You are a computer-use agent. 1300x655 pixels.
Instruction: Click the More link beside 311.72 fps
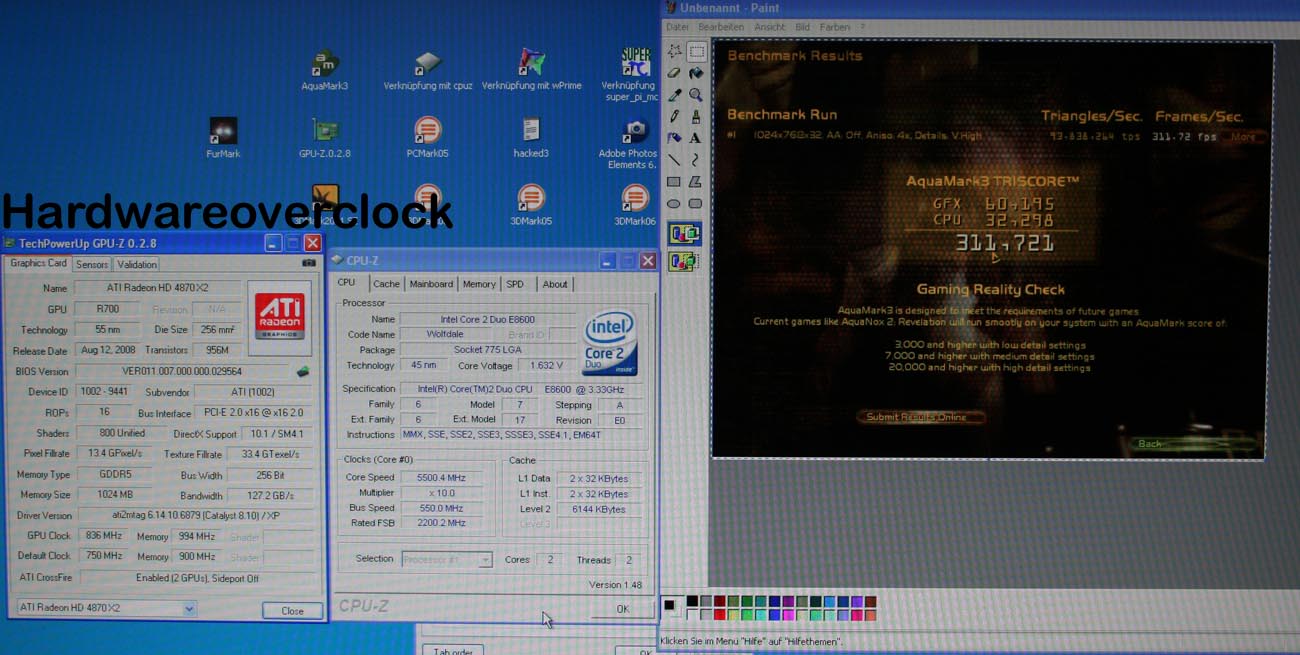pyautogui.click(x=1242, y=136)
